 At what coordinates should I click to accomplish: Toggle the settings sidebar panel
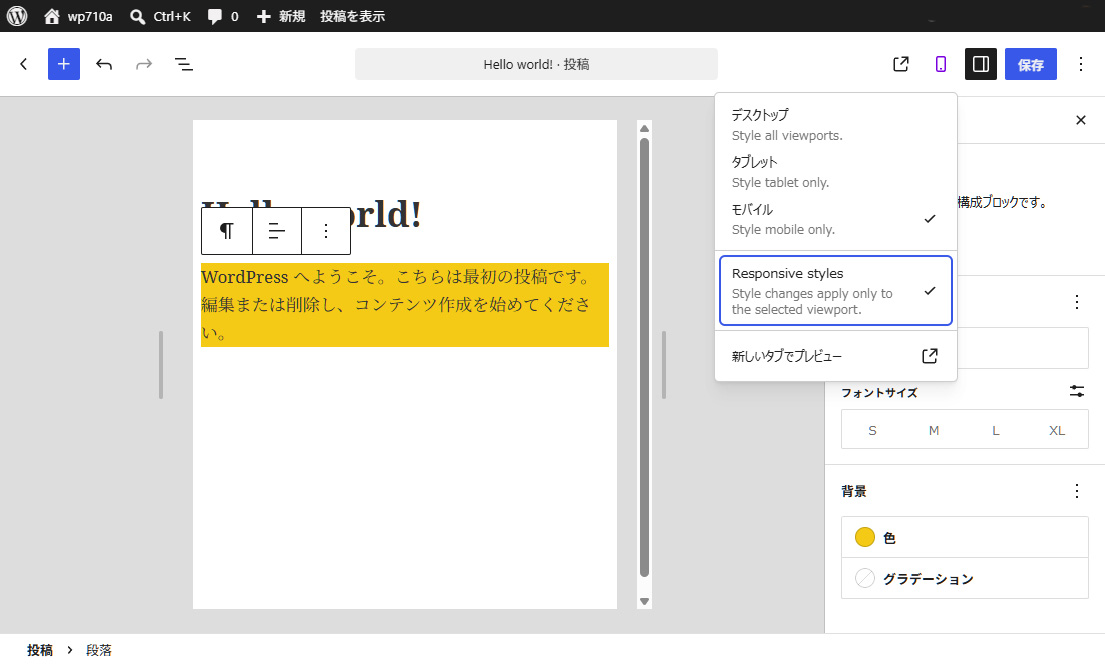tap(980, 64)
